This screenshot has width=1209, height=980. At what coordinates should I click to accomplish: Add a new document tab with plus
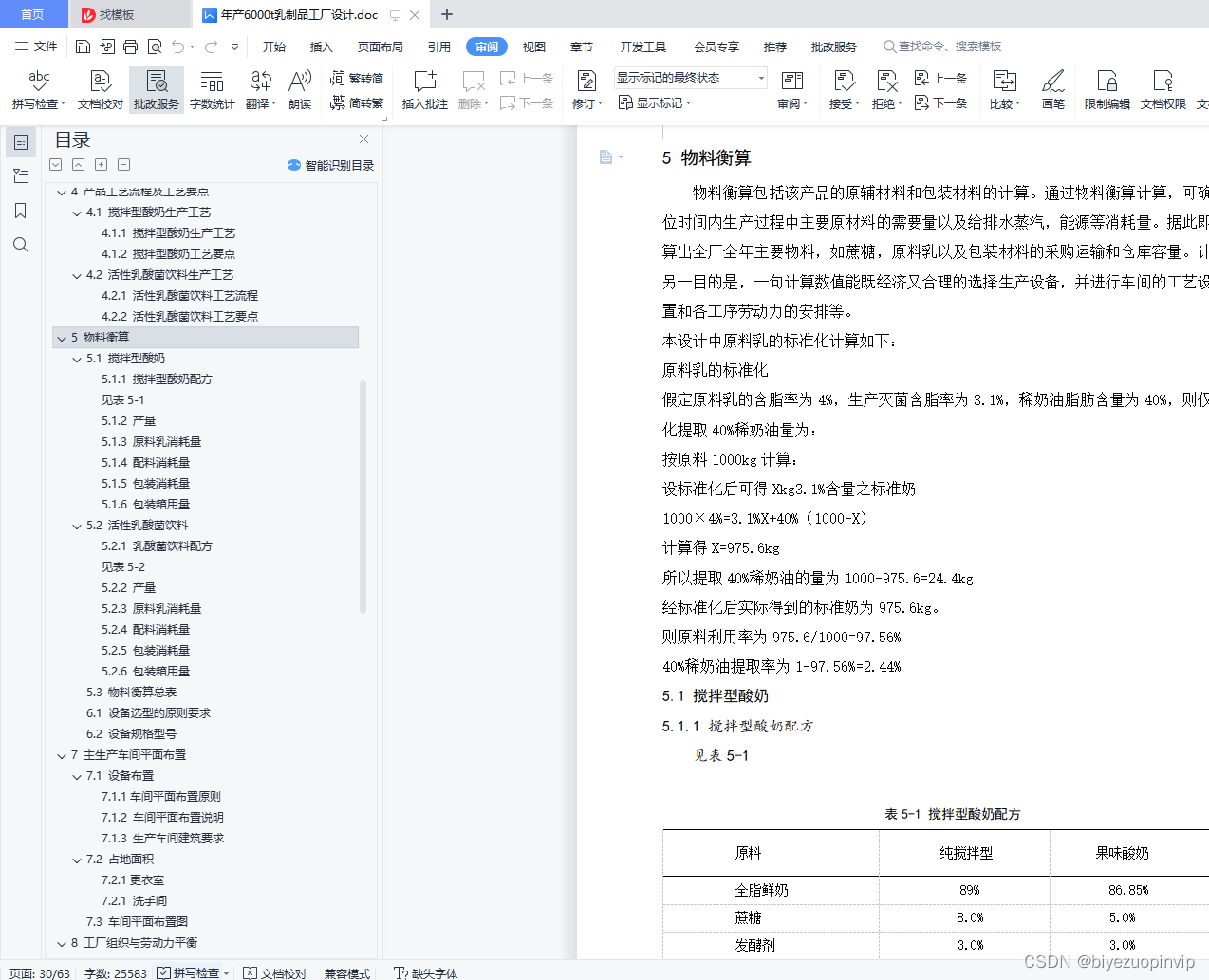tap(447, 14)
